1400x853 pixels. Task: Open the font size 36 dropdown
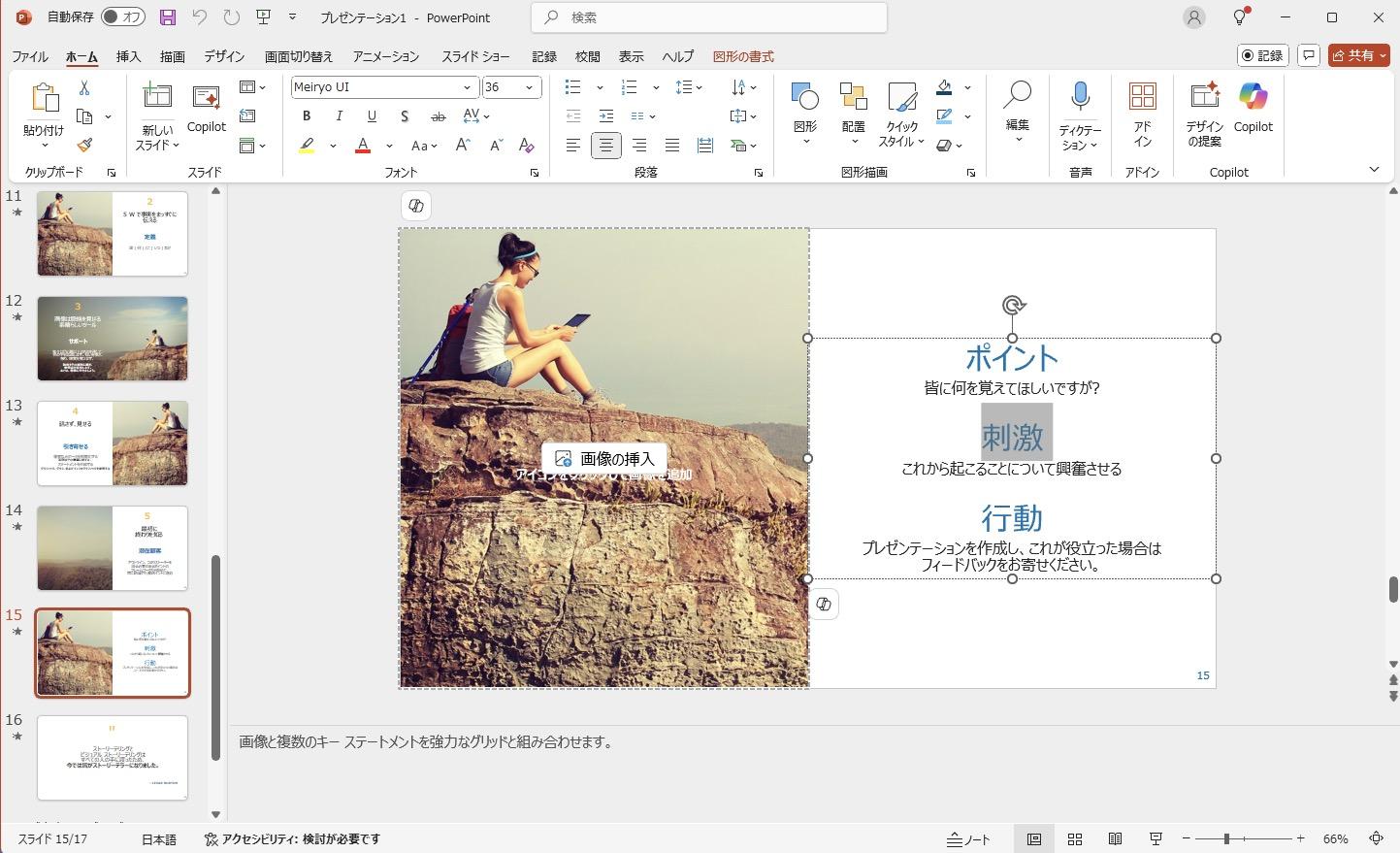[x=530, y=87]
